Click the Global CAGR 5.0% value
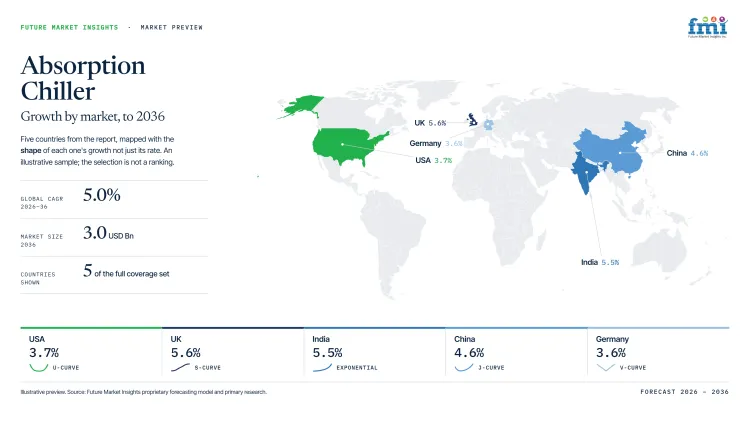This screenshot has width=750, height=421. [101, 195]
